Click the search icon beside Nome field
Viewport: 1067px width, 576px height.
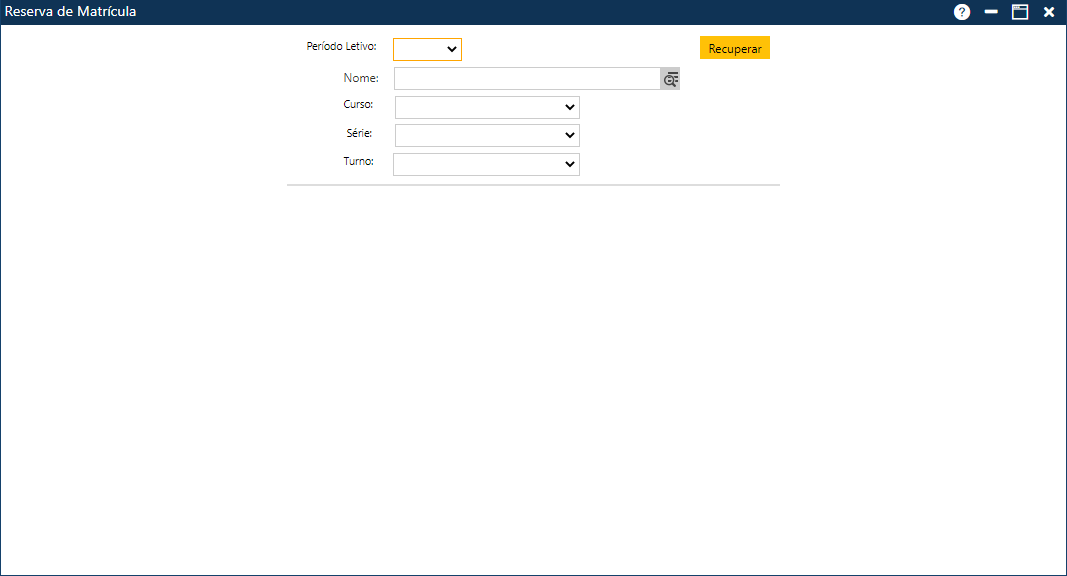tap(670, 79)
